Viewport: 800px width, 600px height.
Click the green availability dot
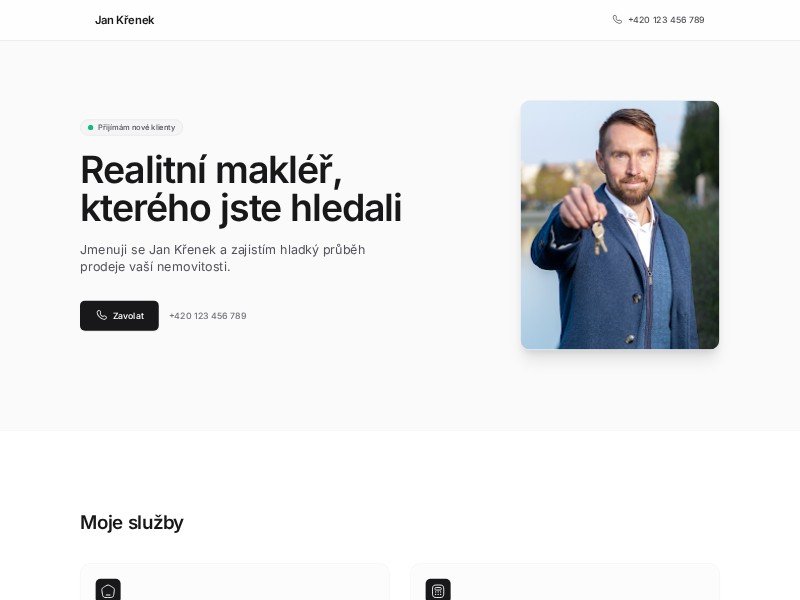[90, 128]
